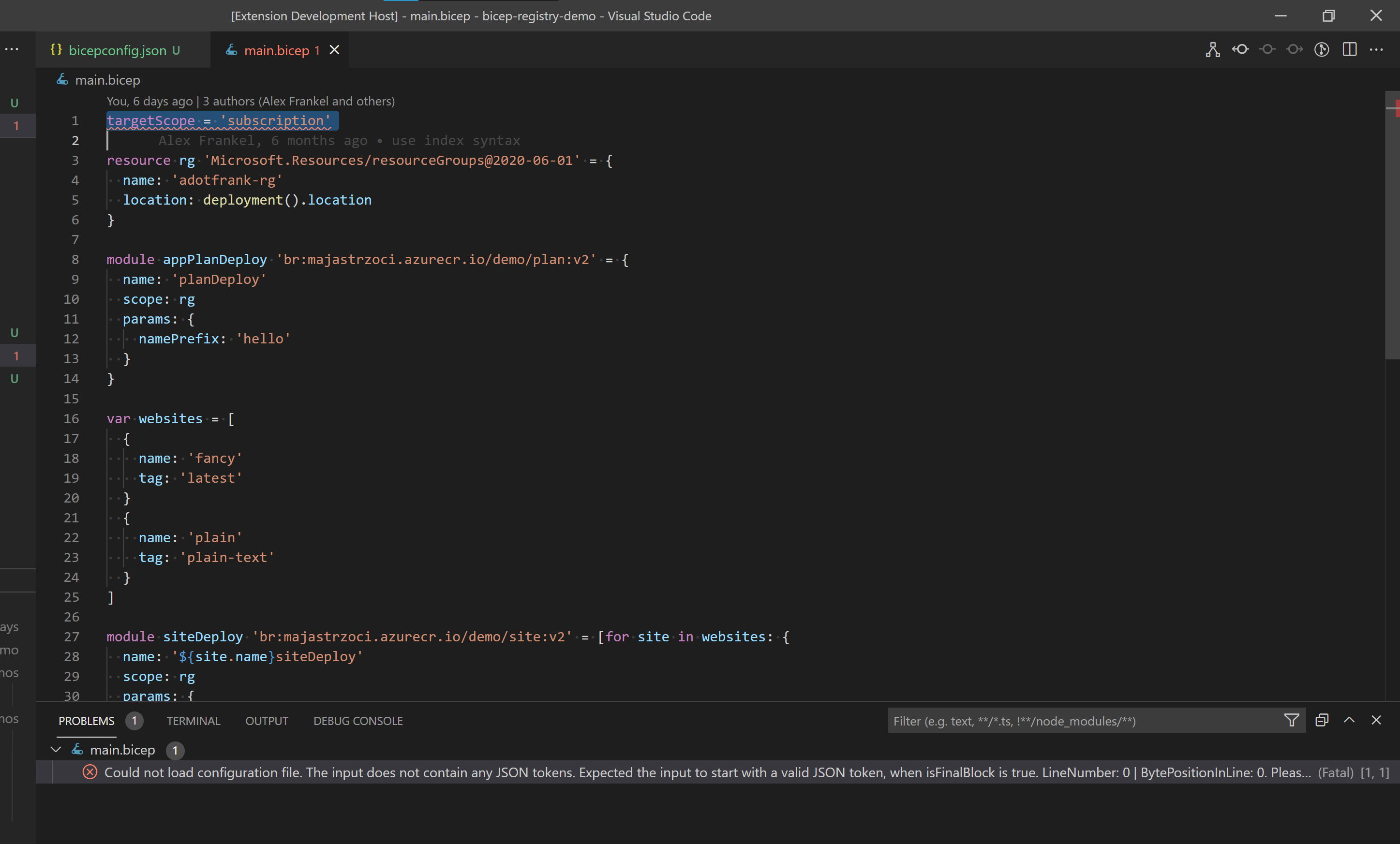Screen dimensions: 1400x844
Task: Click the 'latest' tag value on line 19
Action: coord(211,478)
